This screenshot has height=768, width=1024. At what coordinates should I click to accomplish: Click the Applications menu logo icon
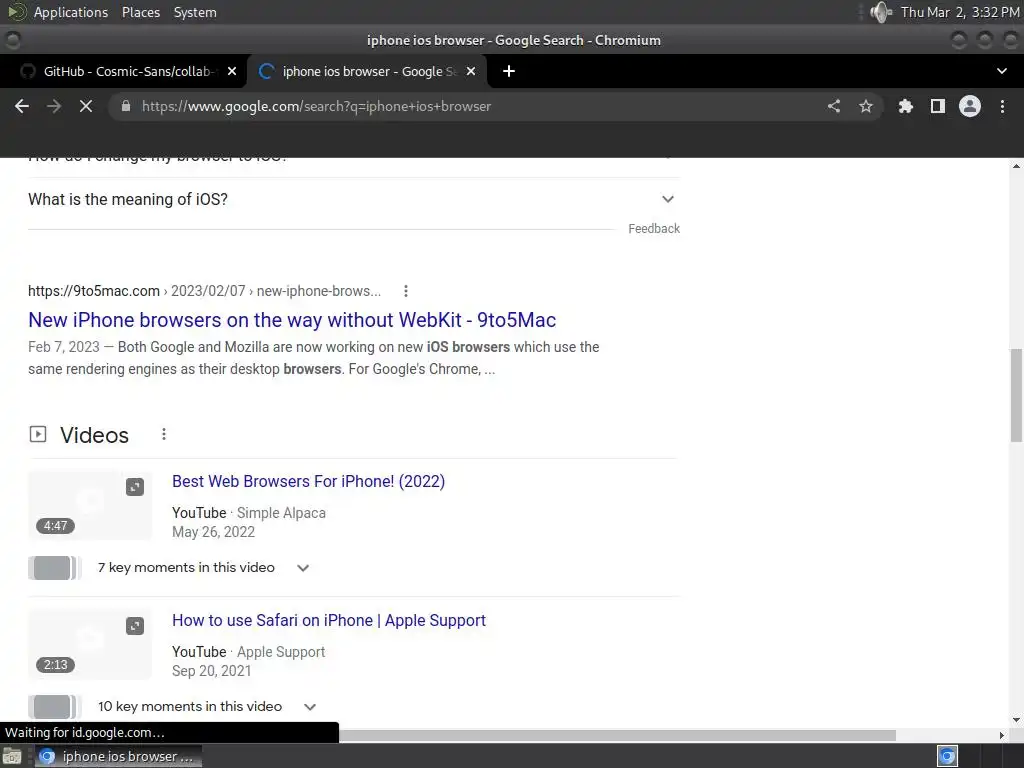(17, 12)
